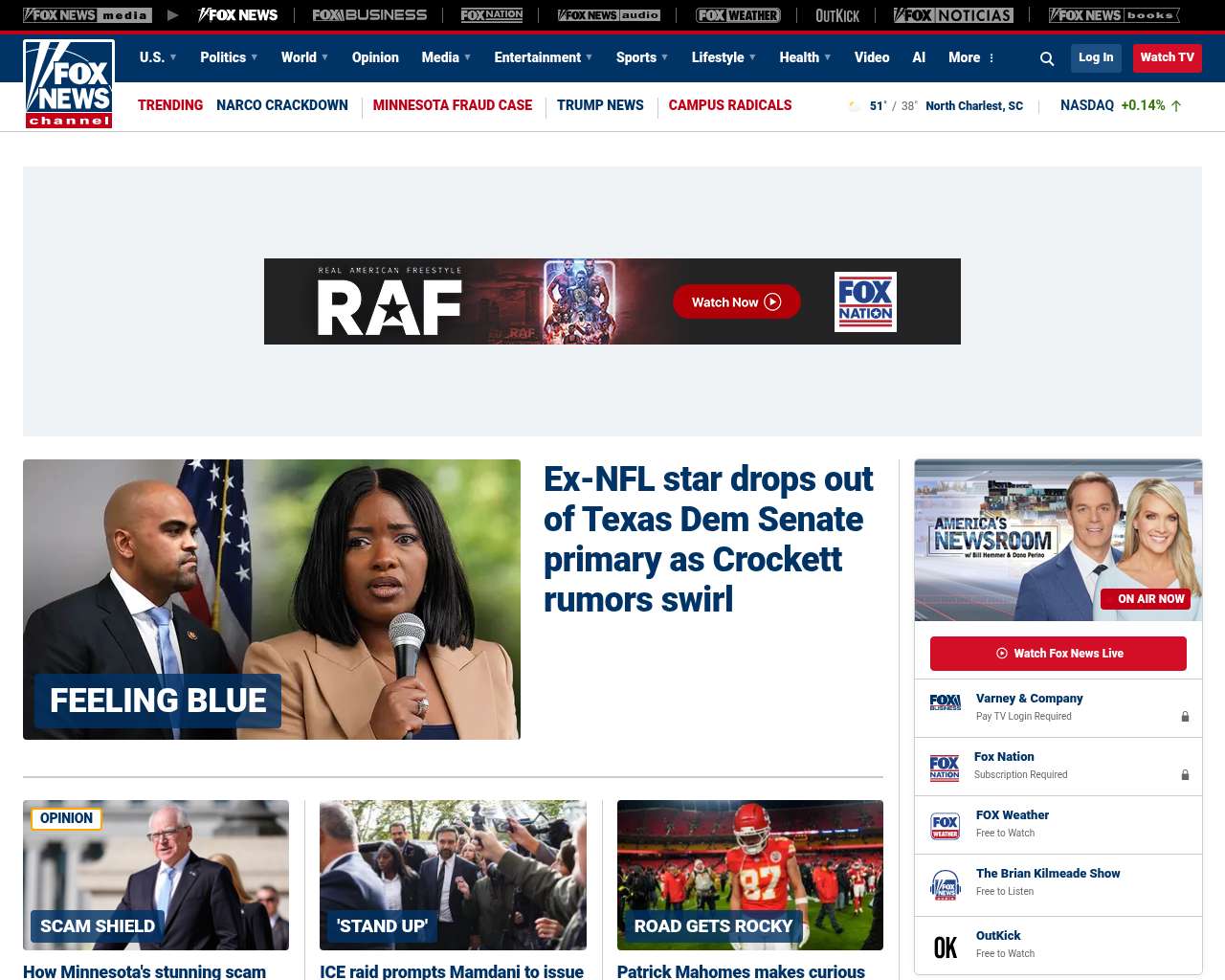Open the Fox Nation stream entry
The image size is (1225, 980).
(x=1058, y=767)
